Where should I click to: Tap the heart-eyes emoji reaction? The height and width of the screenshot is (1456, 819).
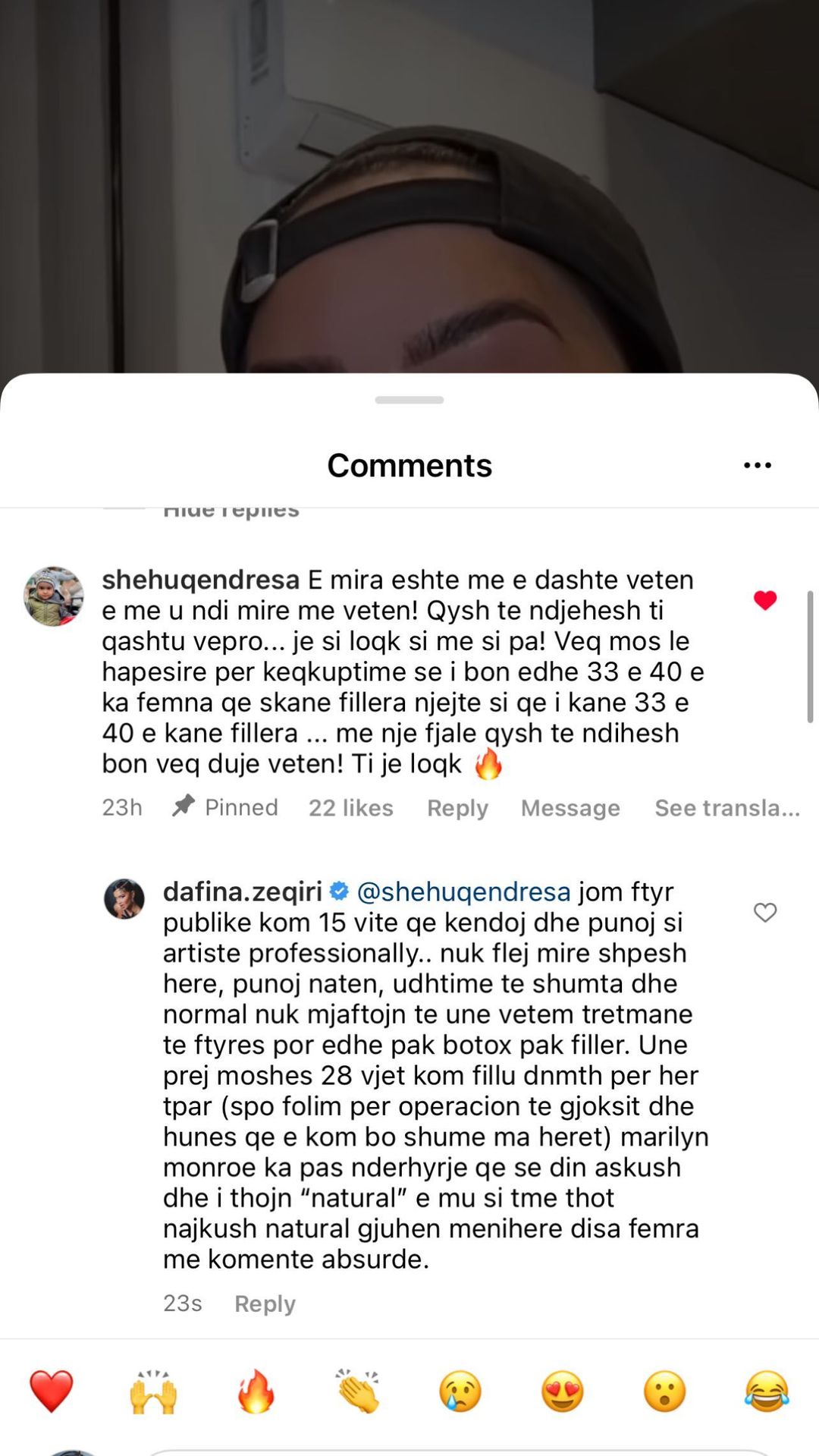[x=563, y=1392]
